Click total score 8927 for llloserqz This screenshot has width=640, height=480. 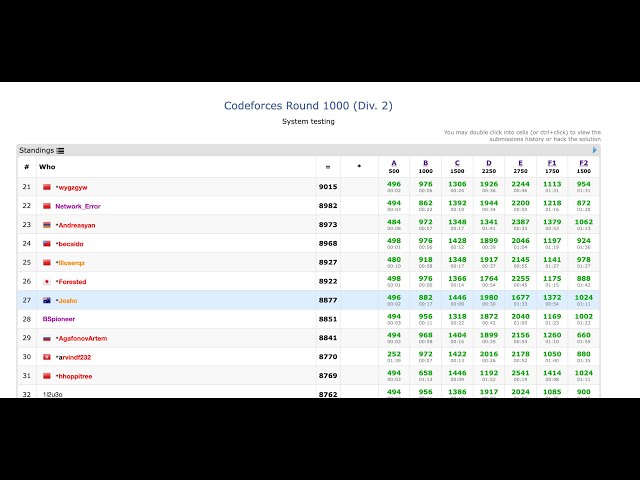(x=328, y=262)
